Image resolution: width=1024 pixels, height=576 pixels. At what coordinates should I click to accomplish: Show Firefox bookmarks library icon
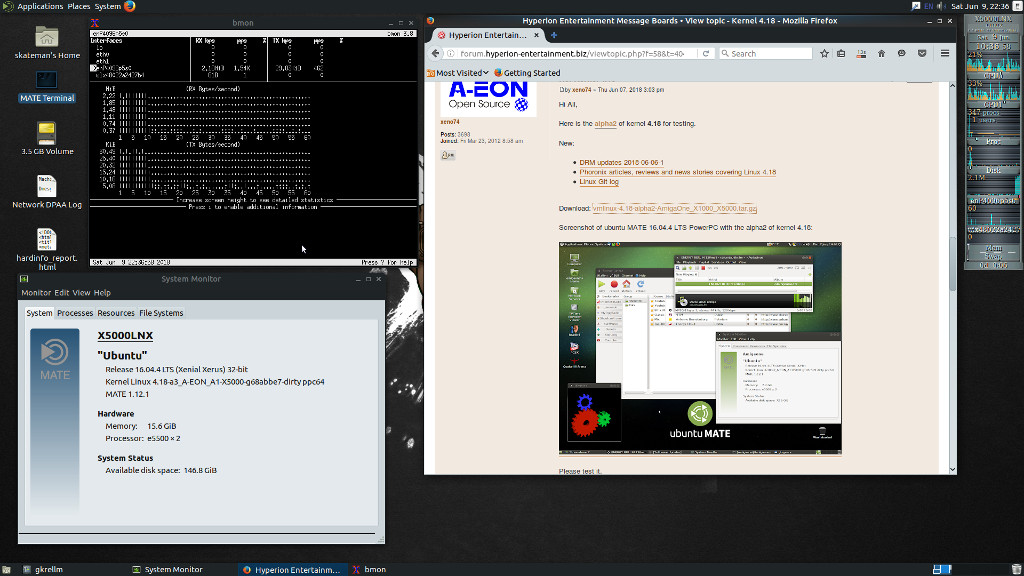pos(841,54)
